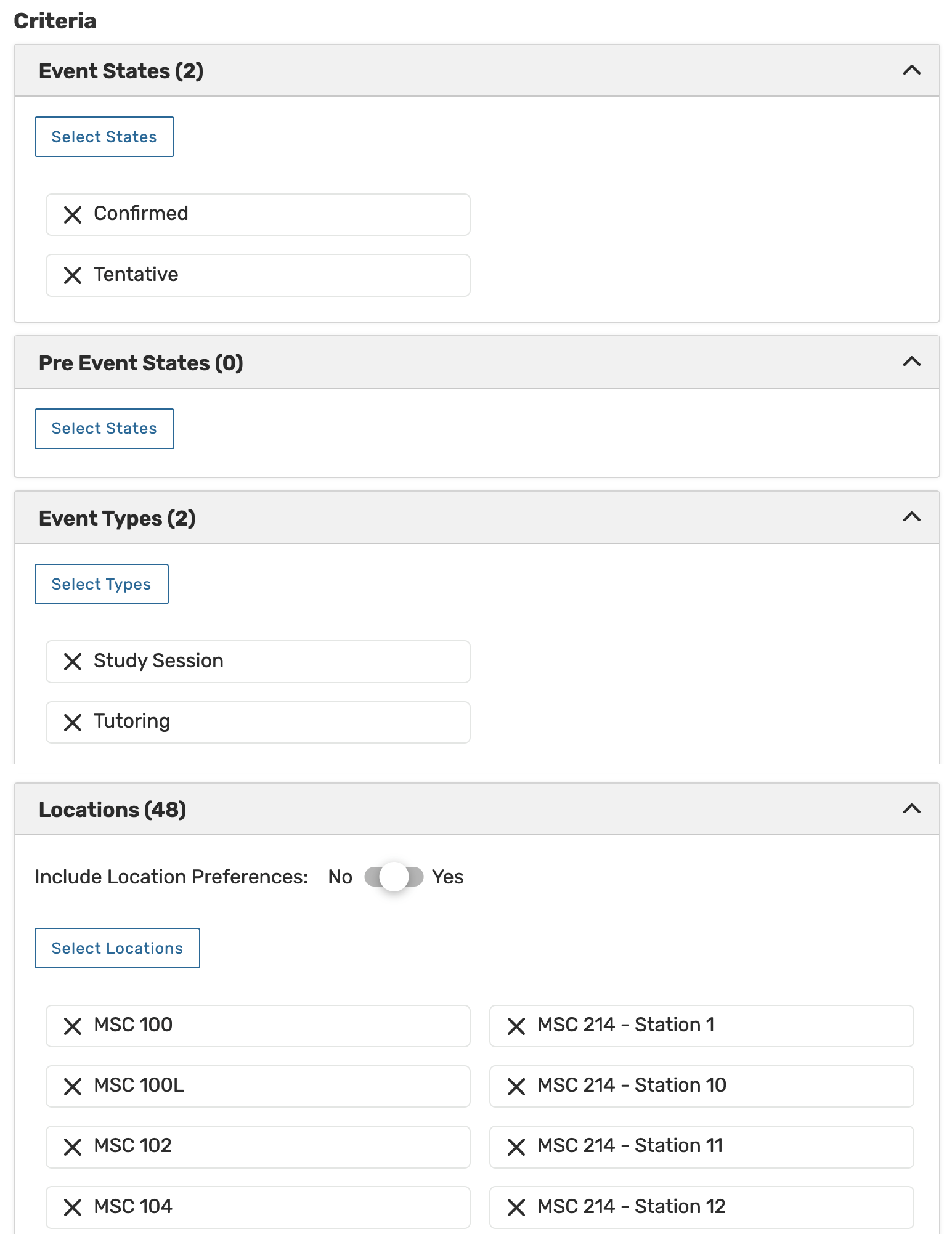This screenshot has height=1234, width=952.
Task: Remove the Tentative event state
Action: click(73, 275)
